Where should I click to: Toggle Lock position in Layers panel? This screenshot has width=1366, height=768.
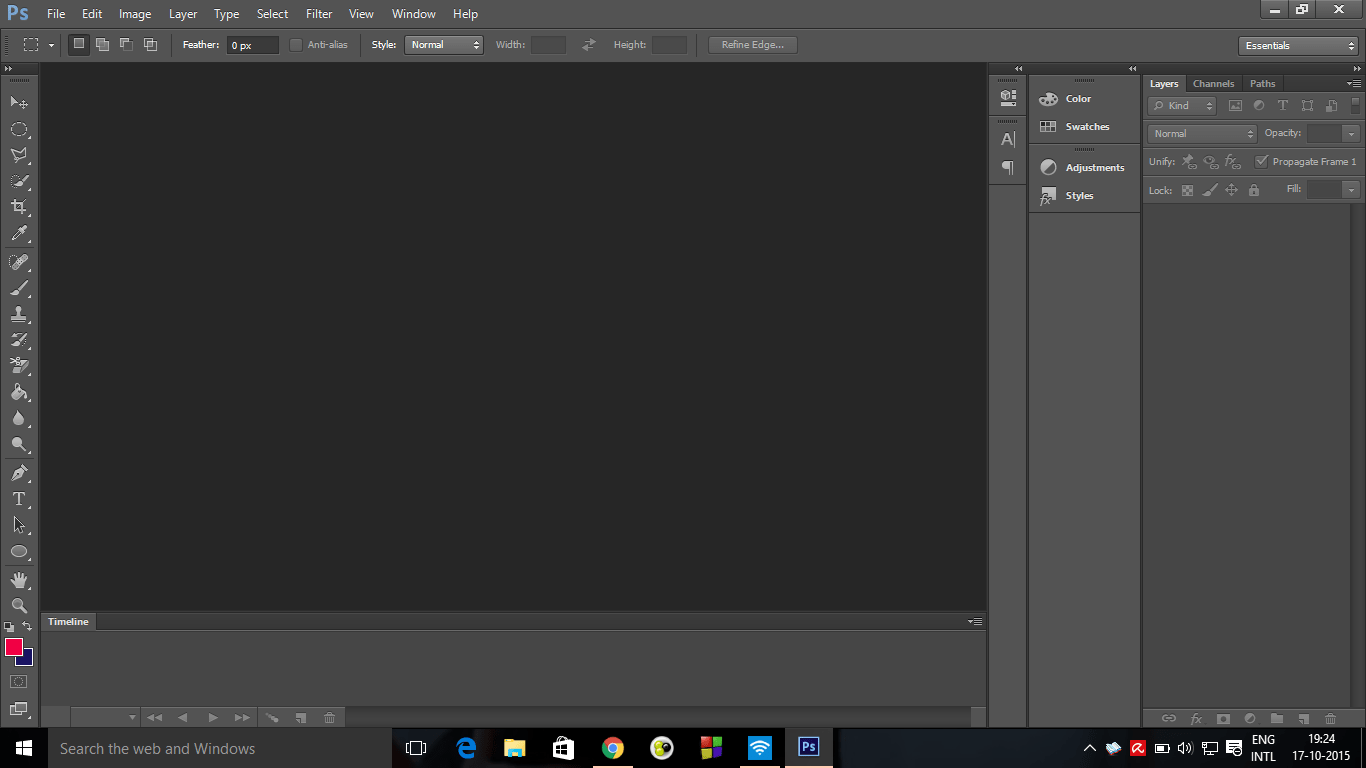pos(1232,190)
